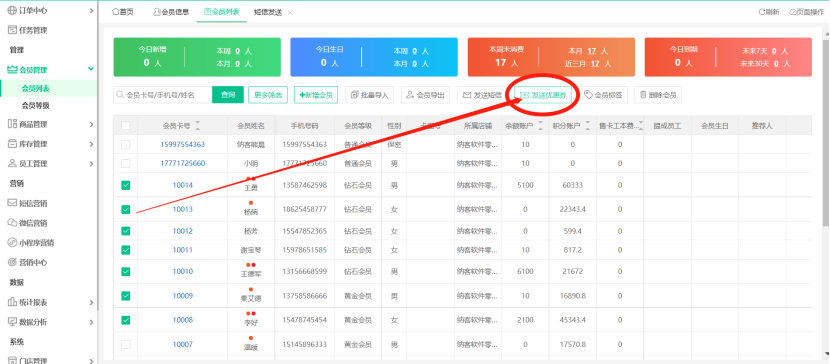Image resolution: width=830 pixels, height=364 pixels.
Task: Open member card link 10009
Action: (x=183, y=296)
